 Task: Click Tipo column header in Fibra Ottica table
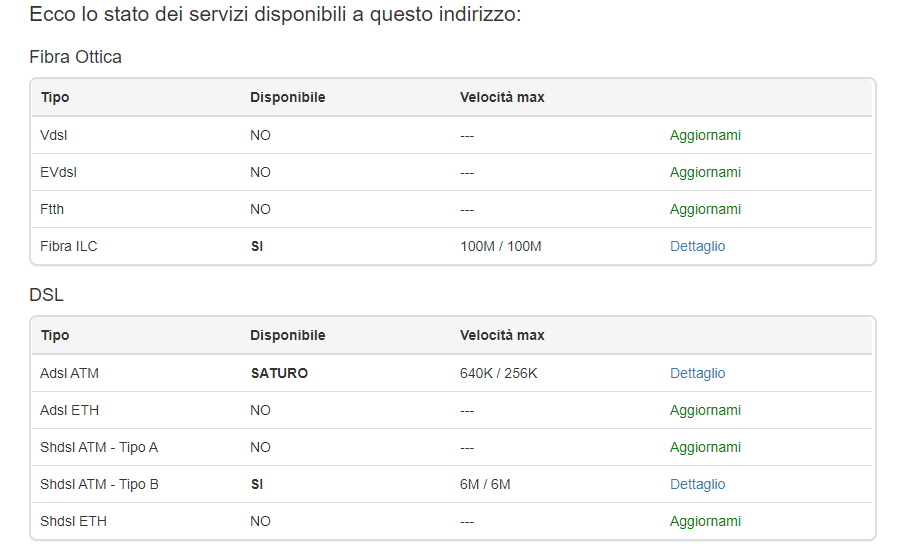(55, 97)
